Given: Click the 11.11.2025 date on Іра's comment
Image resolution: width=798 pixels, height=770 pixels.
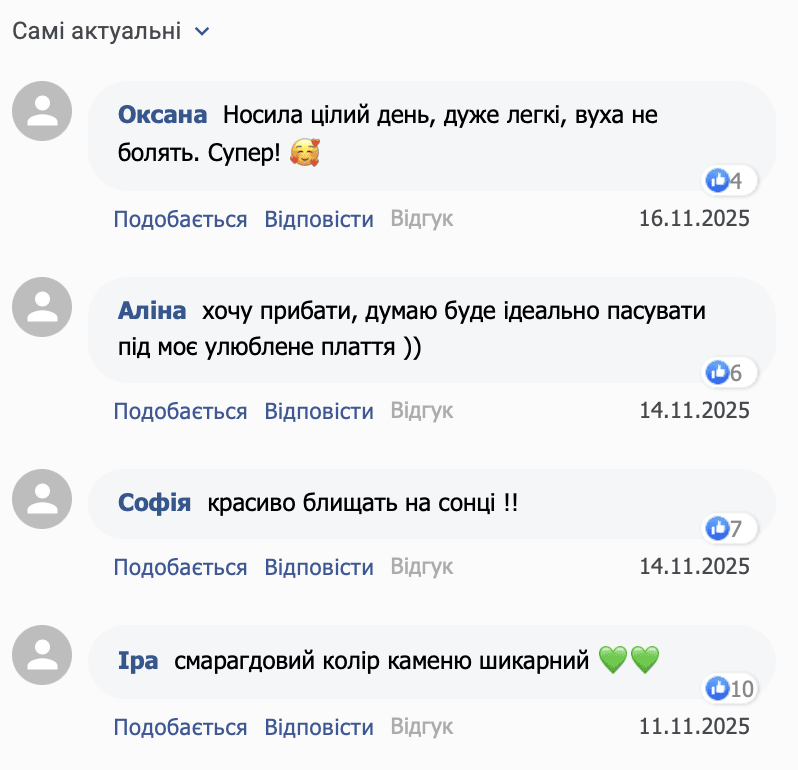Looking at the screenshot, I should pyautogui.click(x=694, y=727).
